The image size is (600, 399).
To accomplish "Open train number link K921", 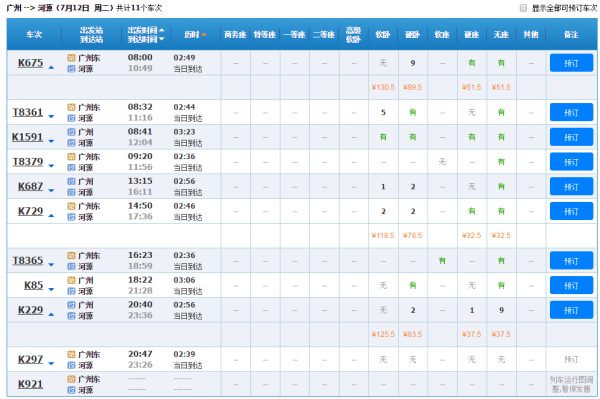I will tap(31, 384).
